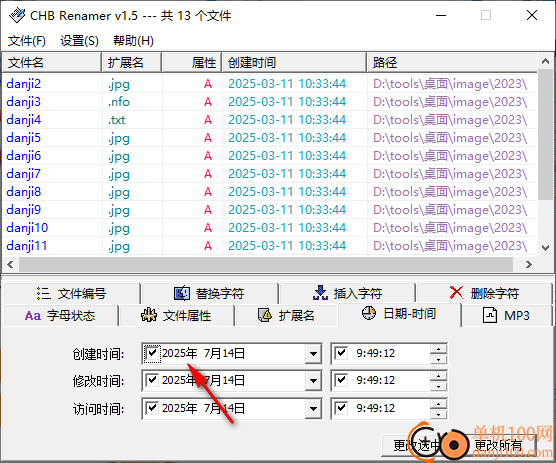This screenshot has width=556, height=463.
Task: Toggle the 创建时间 time checkbox
Action: pos(341,353)
